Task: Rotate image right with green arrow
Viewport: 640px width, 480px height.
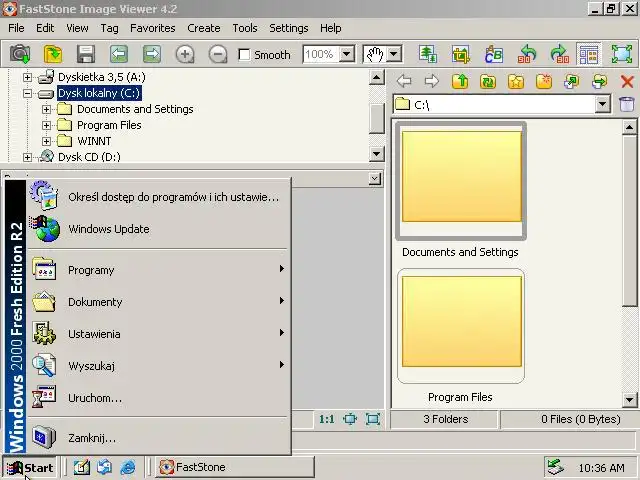Action: coord(560,54)
